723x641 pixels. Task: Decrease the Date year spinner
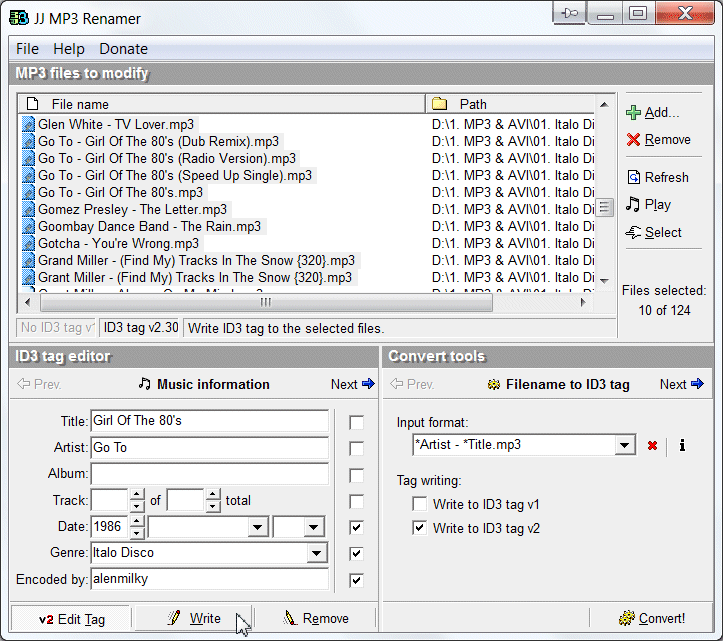(x=136, y=533)
